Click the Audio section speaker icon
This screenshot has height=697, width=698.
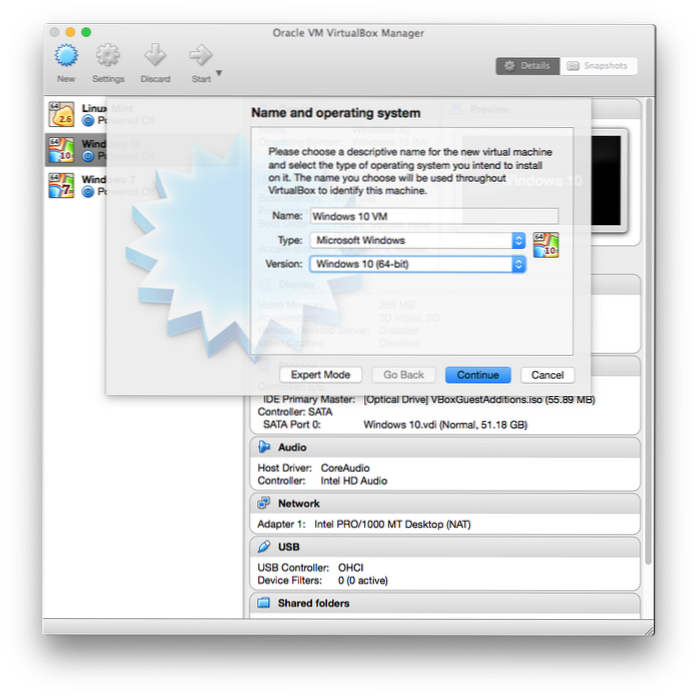[264, 448]
